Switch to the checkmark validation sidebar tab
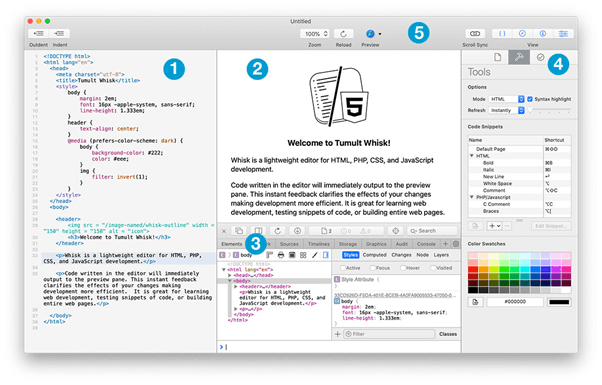Image resolution: width=602 pixels, height=385 pixels. pyautogui.click(x=540, y=57)
